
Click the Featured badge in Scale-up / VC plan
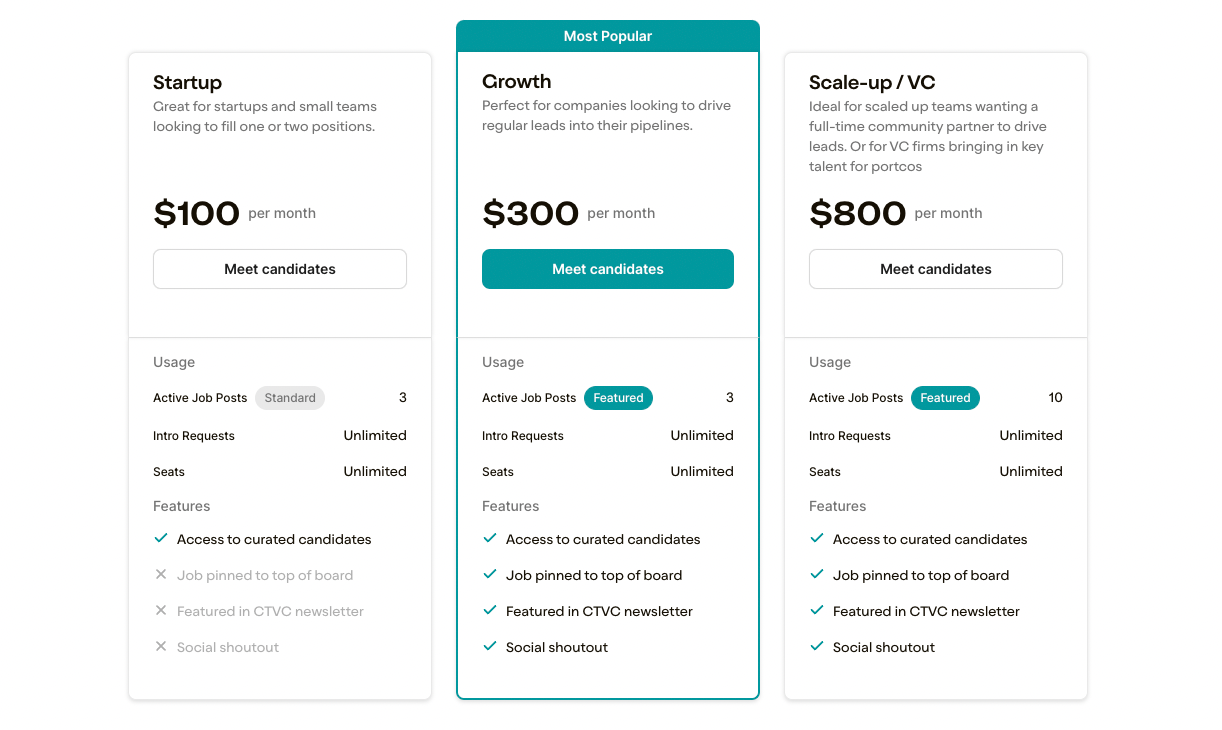point(945,398)
